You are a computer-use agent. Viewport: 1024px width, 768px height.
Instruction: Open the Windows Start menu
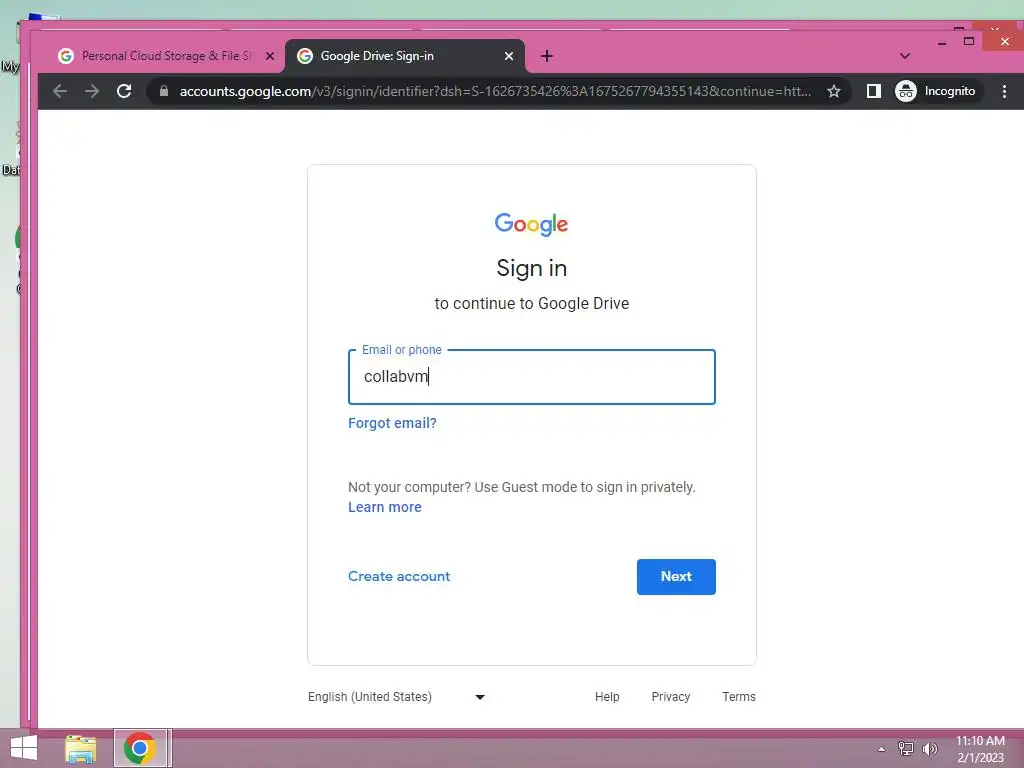pyautogui.click(x=24, y=749)
